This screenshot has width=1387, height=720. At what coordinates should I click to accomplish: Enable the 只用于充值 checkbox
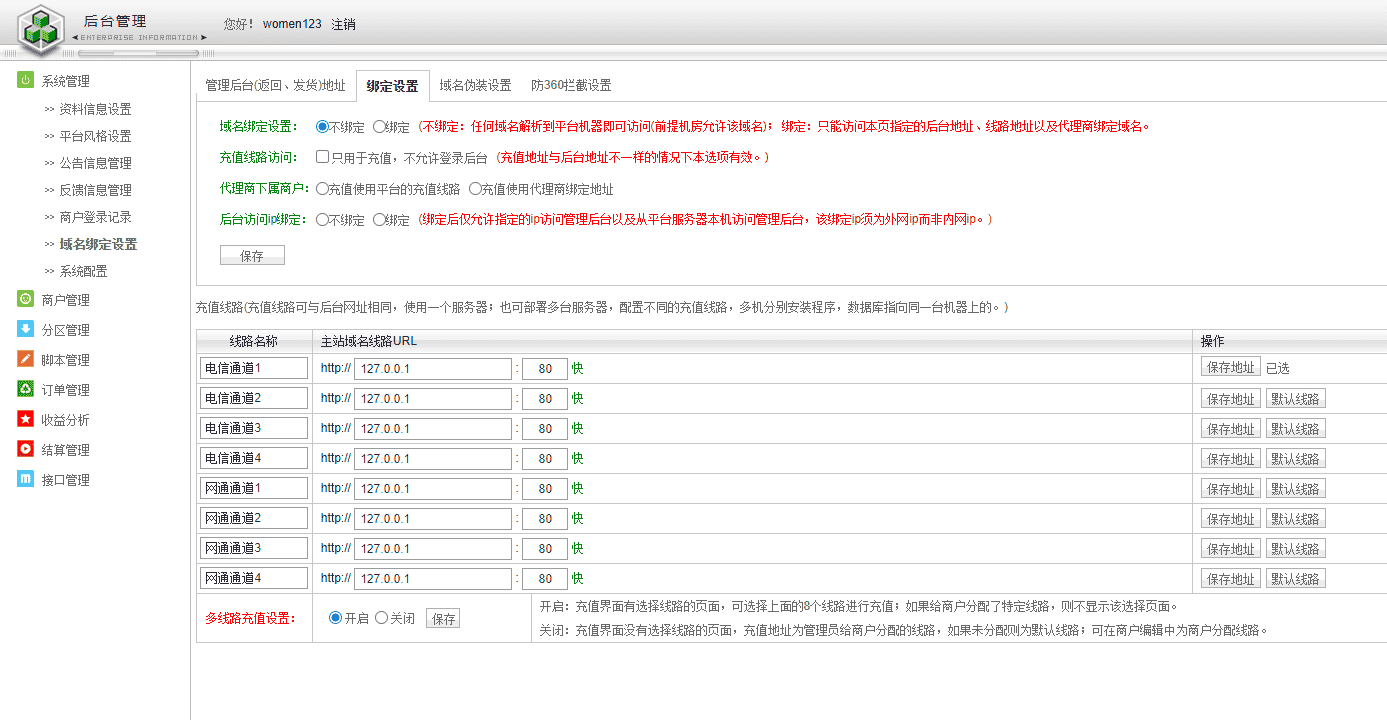point(323,157)
